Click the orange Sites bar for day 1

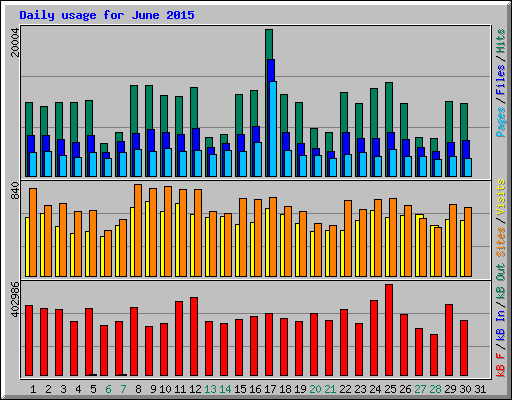pyautogui.click(x=33, y=232)
